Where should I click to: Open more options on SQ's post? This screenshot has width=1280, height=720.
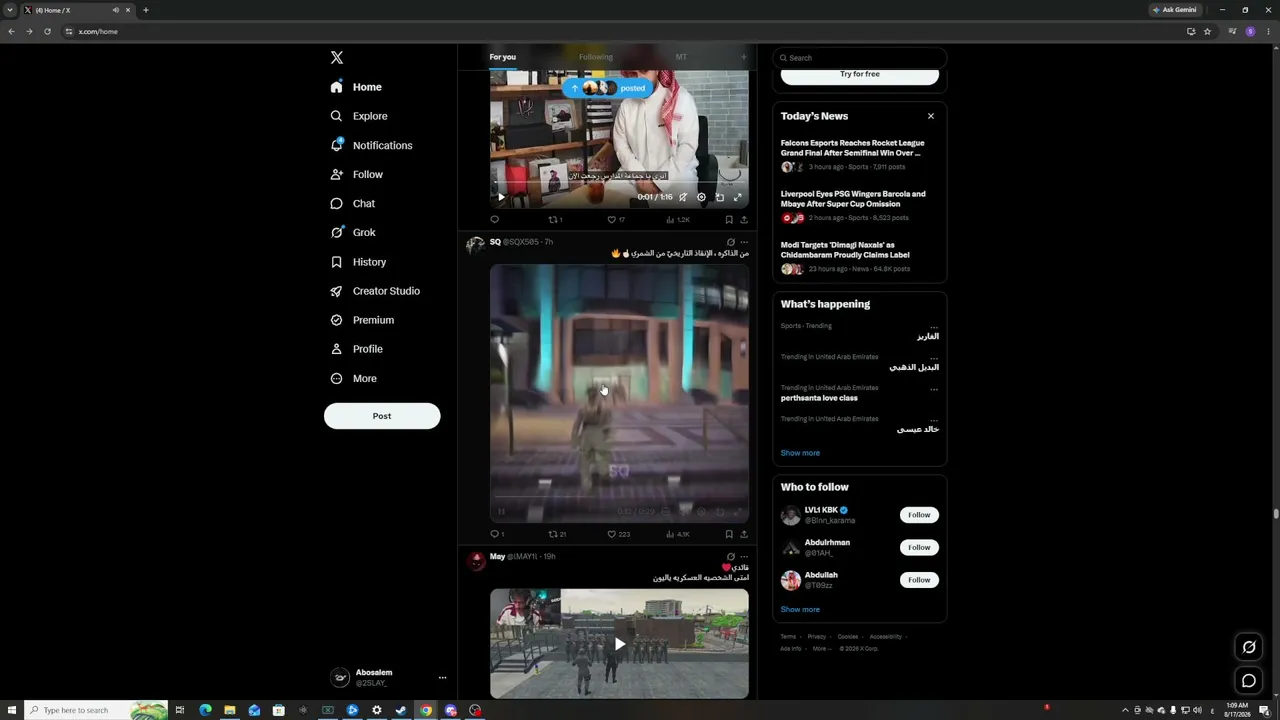[x=744, y=242]
